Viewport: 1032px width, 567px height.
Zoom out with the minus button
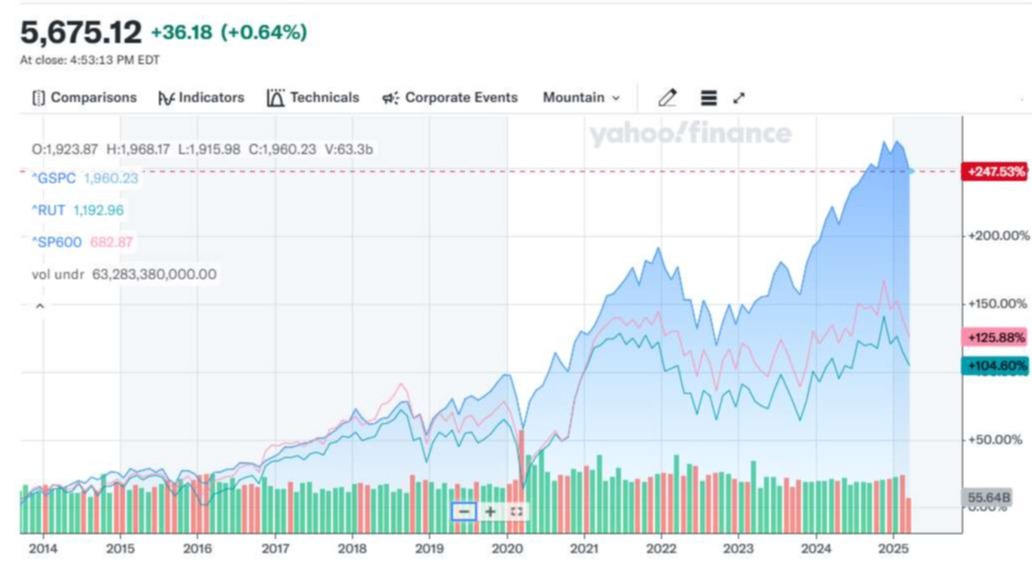point(463,511)
